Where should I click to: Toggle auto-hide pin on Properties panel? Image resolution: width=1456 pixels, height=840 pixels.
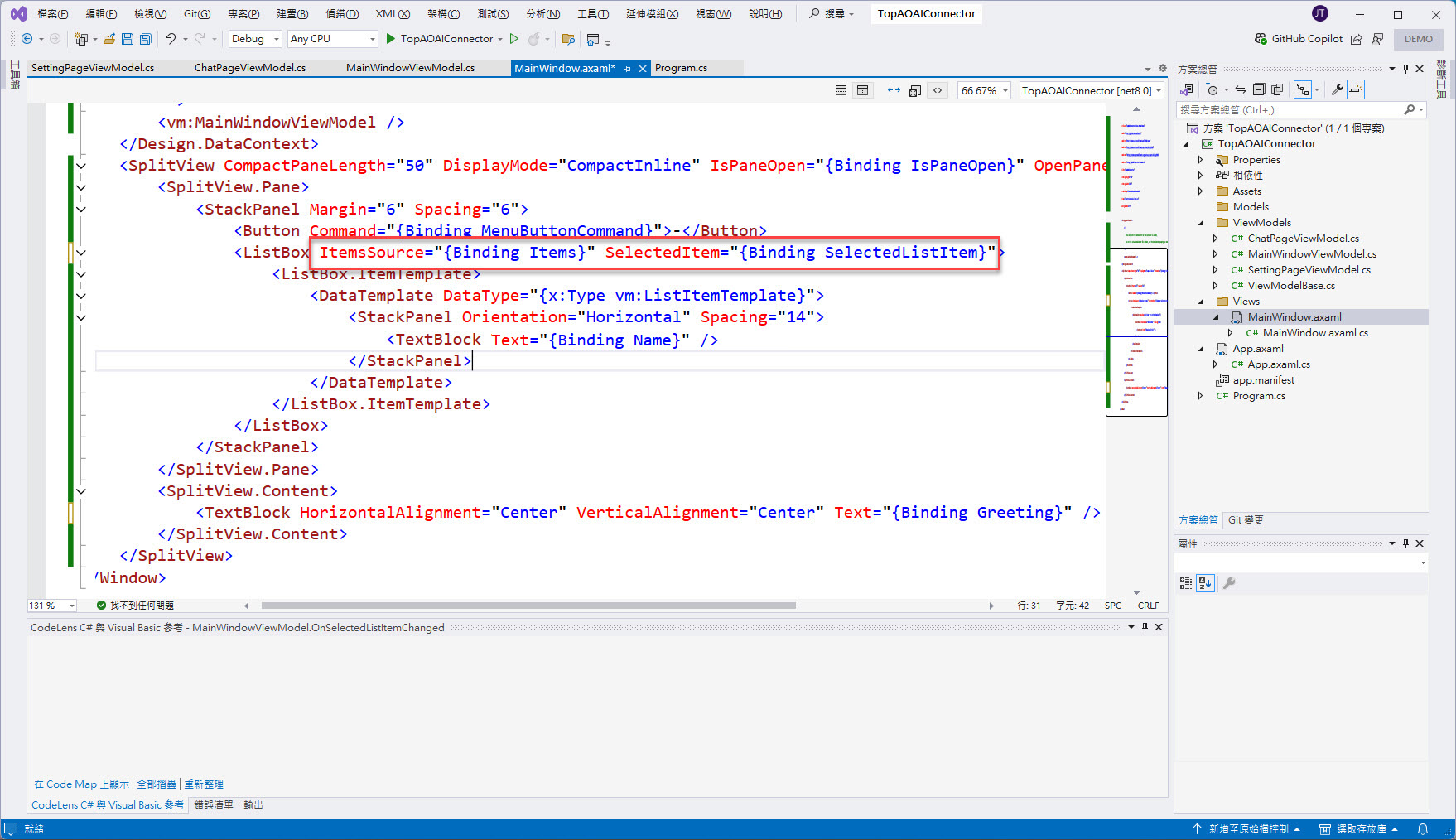coord(1405,543)
